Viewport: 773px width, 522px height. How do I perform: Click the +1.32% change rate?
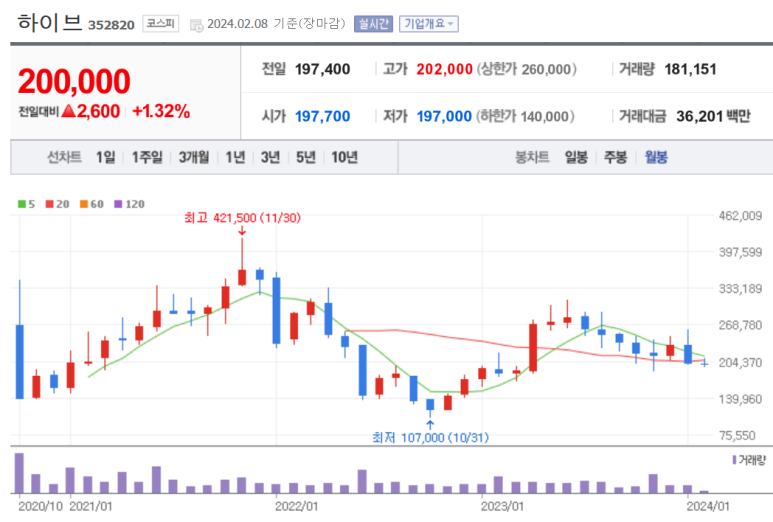(x=161, y=111)
